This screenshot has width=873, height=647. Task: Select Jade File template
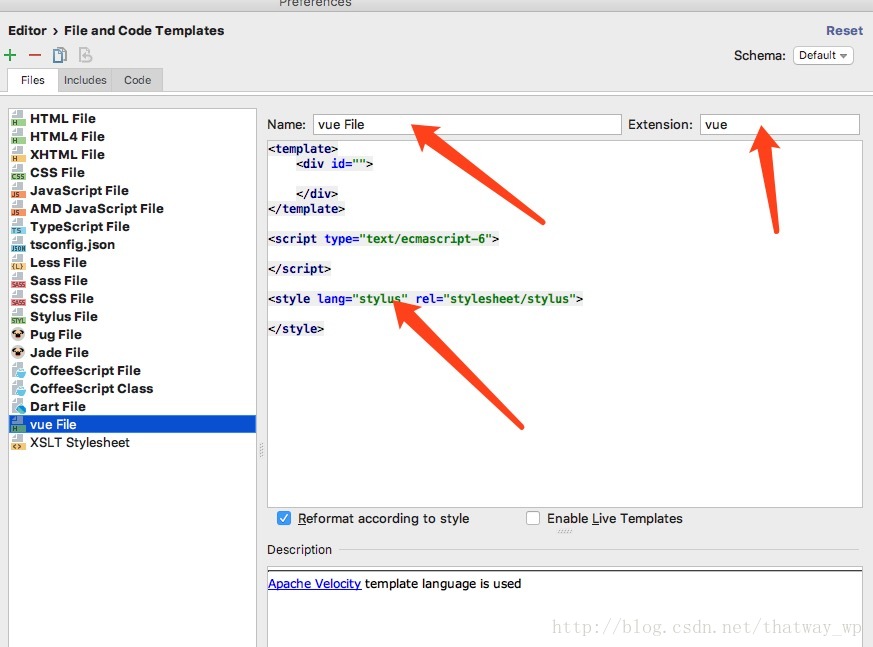tap(133, 352)
